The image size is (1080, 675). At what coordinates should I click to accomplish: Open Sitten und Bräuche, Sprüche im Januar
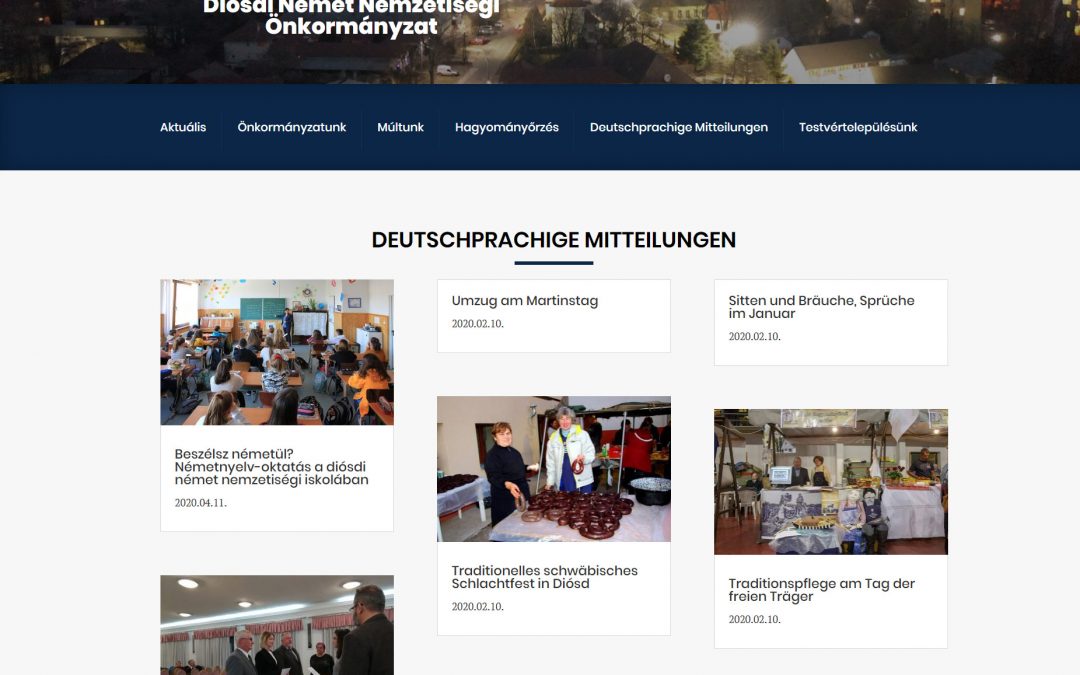(x=821, y=307)
